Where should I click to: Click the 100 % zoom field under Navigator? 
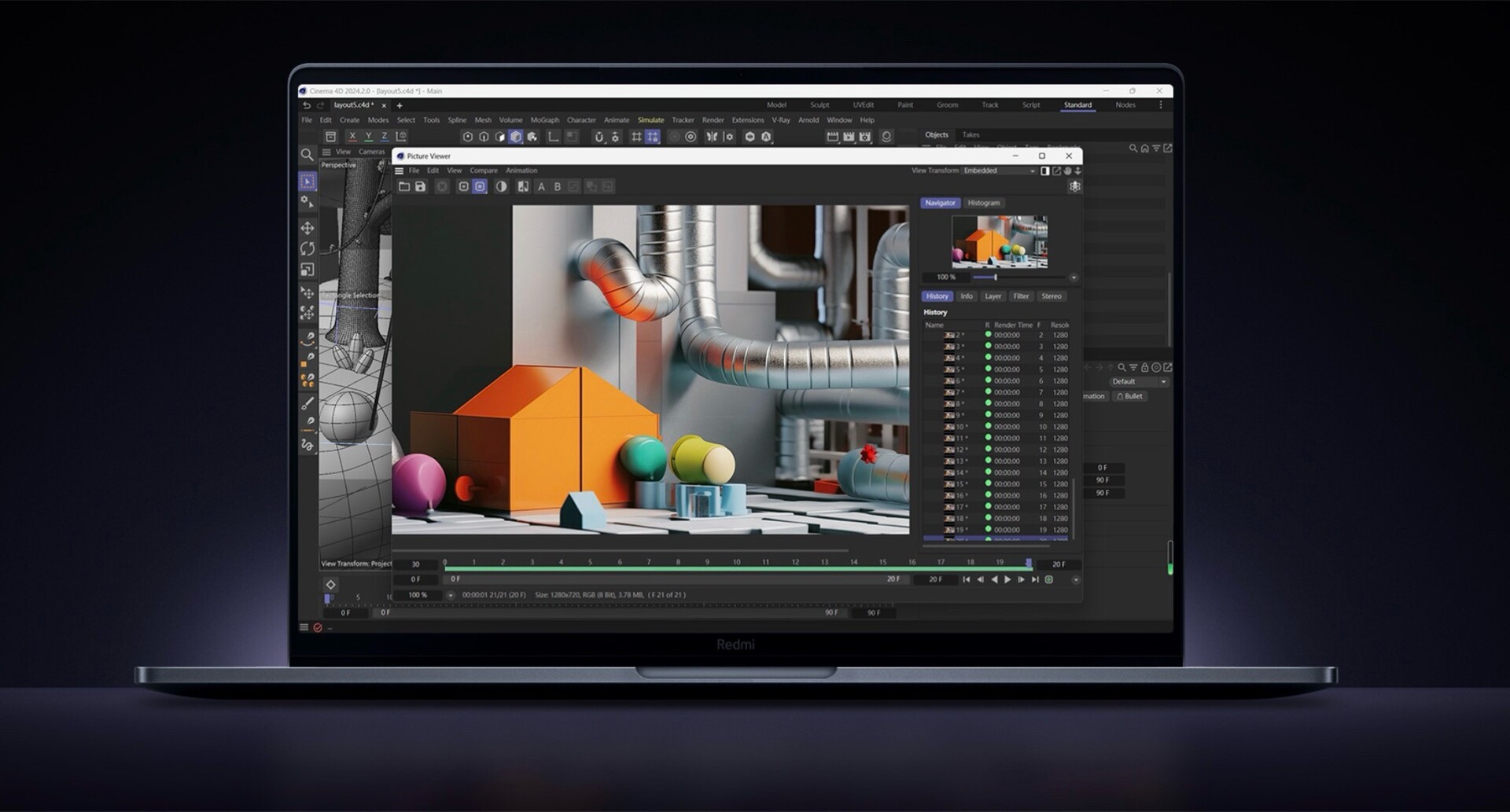946,277
